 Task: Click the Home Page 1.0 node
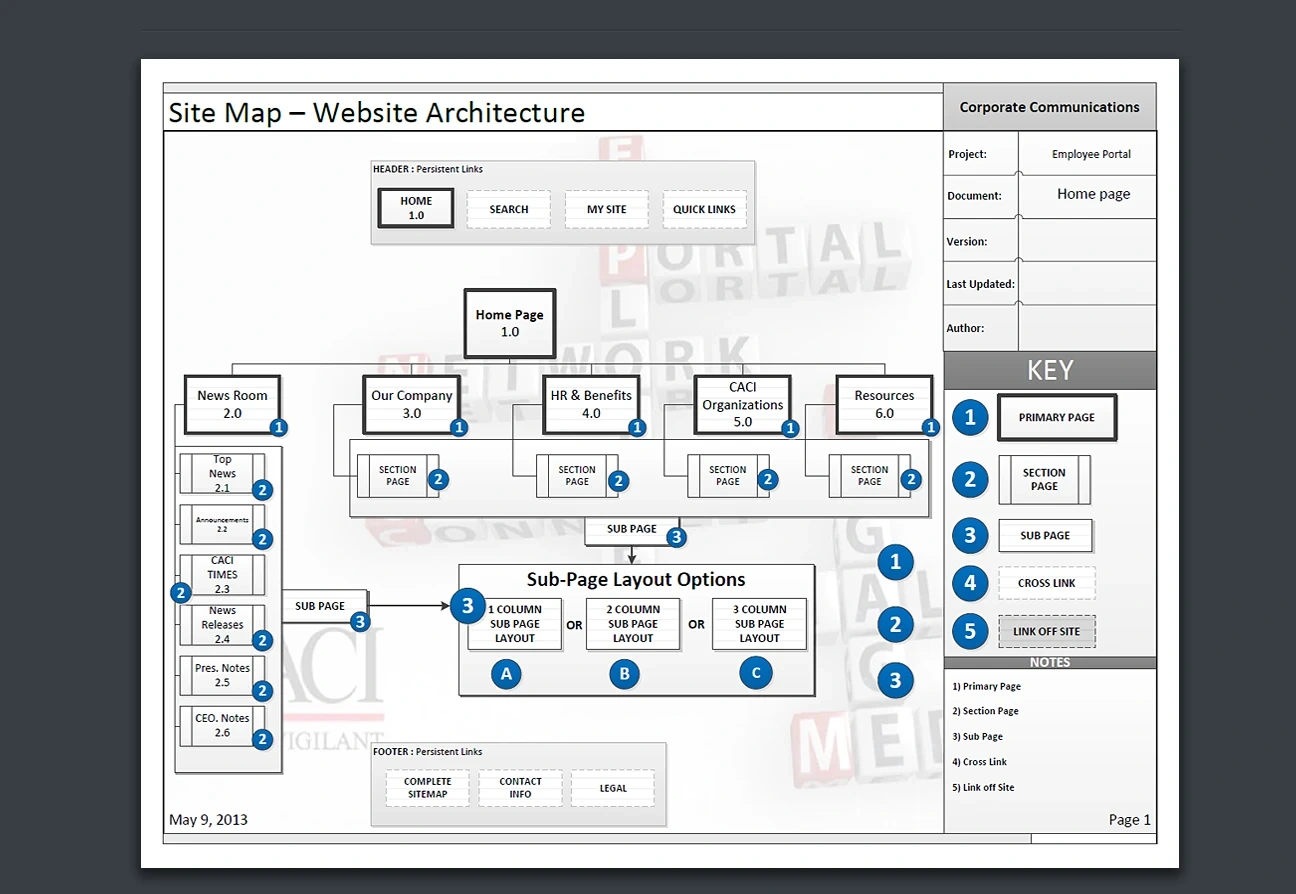[510, 323]
